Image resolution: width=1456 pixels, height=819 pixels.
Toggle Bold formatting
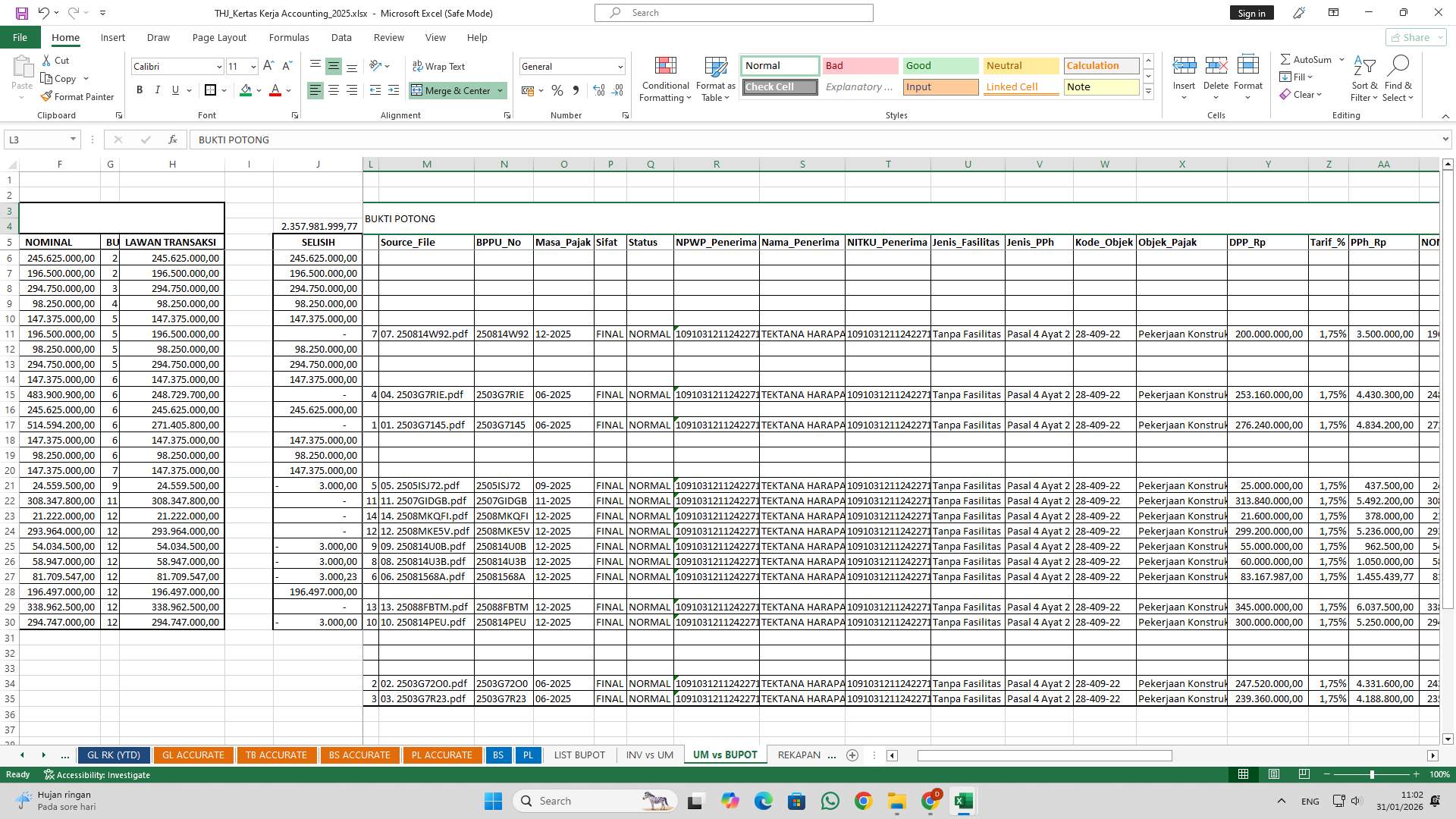coord(140,90)
